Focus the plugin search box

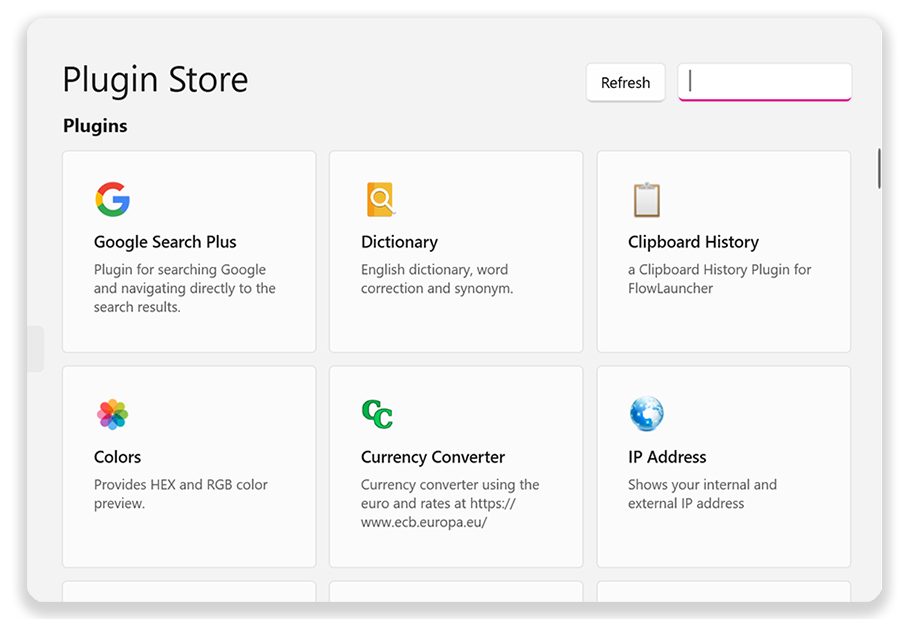[764, 82]
